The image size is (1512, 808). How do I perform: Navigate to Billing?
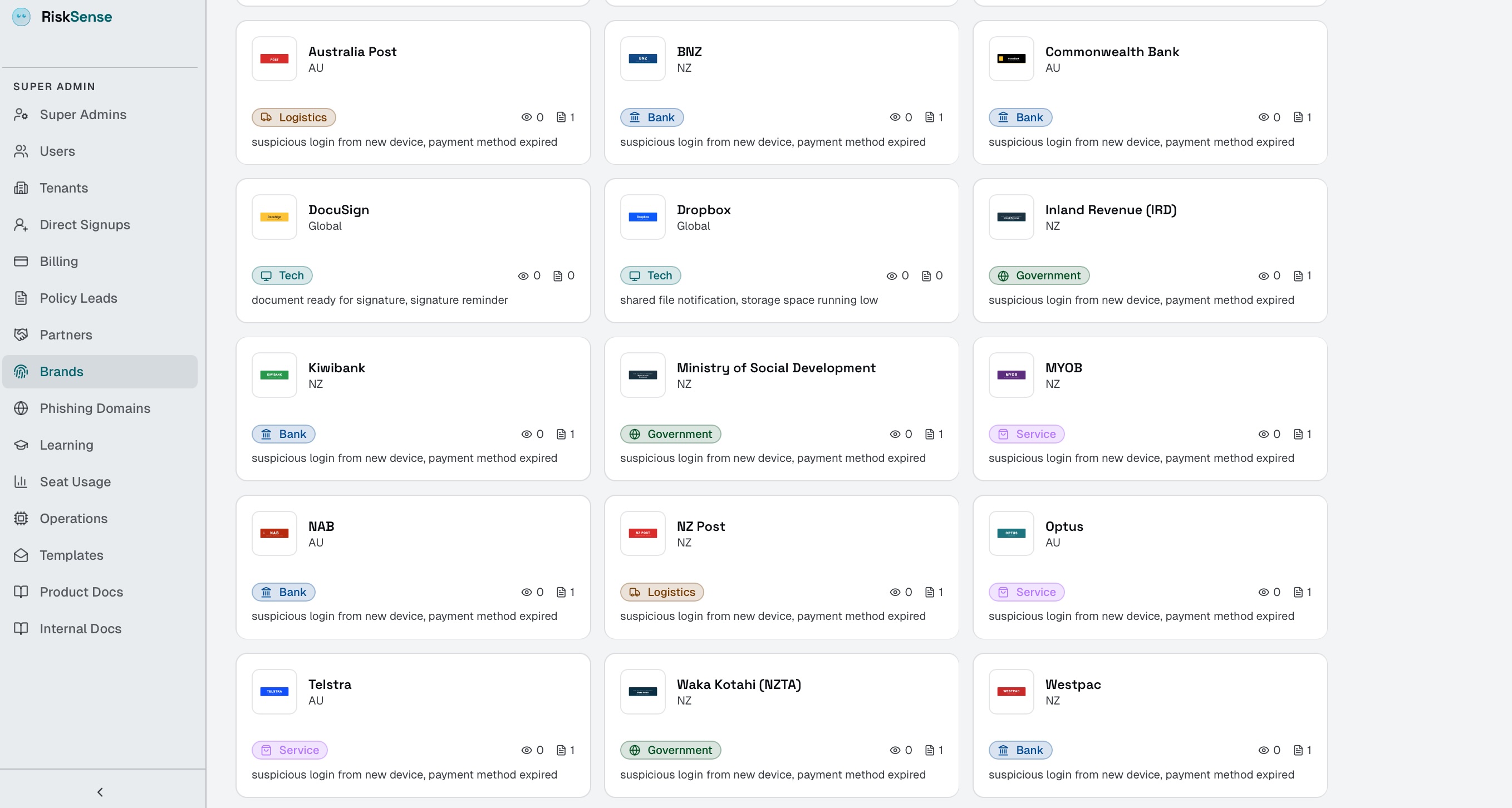coord(100,261)
